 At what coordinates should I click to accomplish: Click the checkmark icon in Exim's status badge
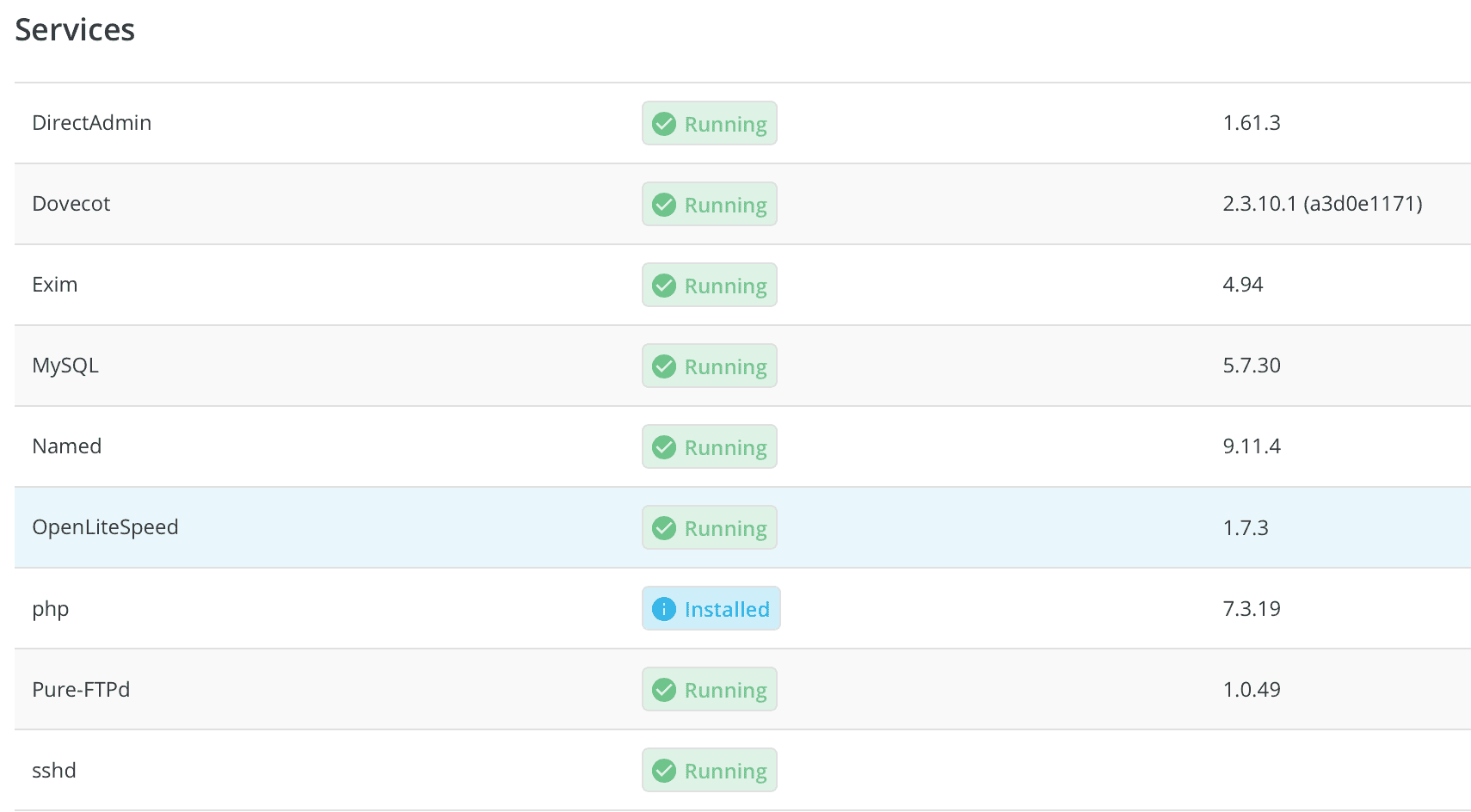(663, 285)
